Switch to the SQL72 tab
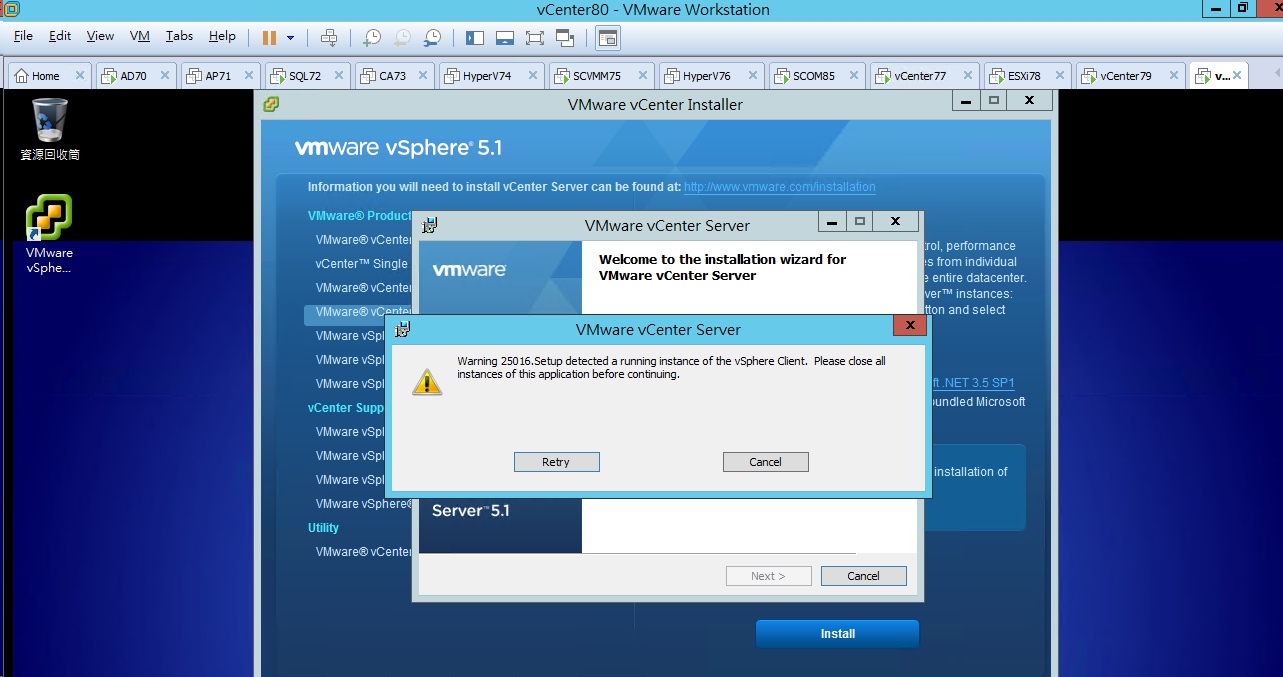 305,76
